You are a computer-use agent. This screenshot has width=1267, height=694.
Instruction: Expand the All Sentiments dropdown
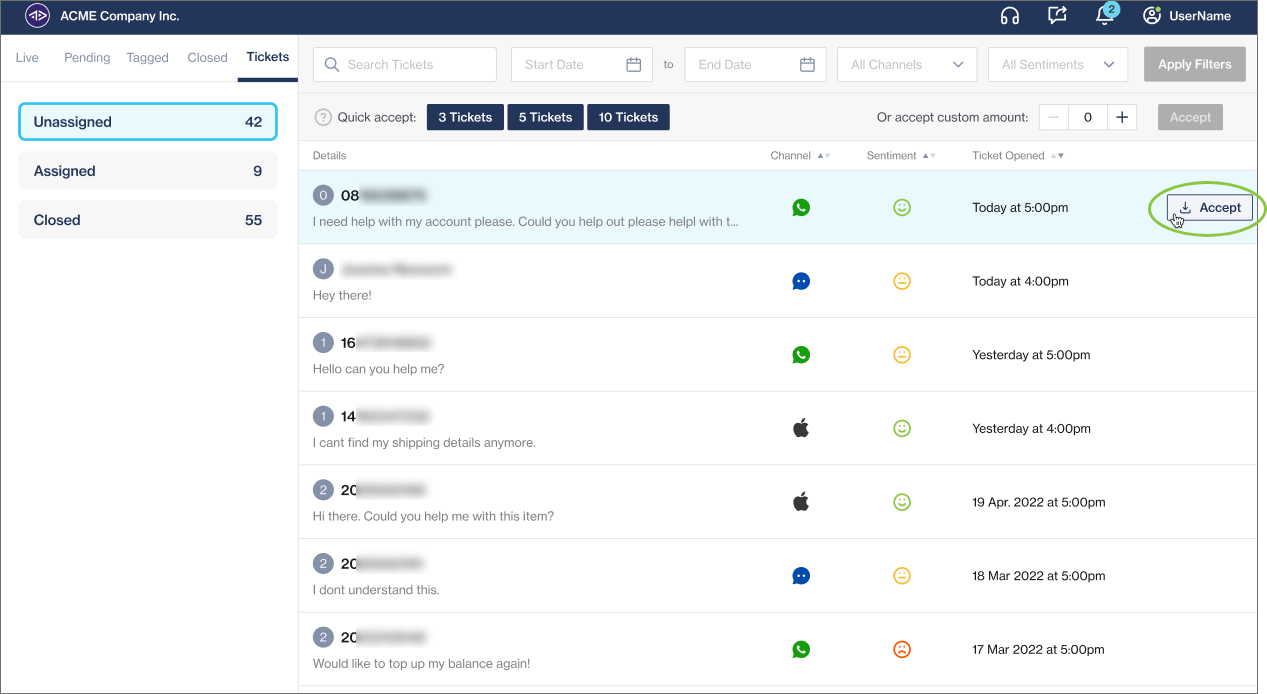click(x=1057, y=65)
